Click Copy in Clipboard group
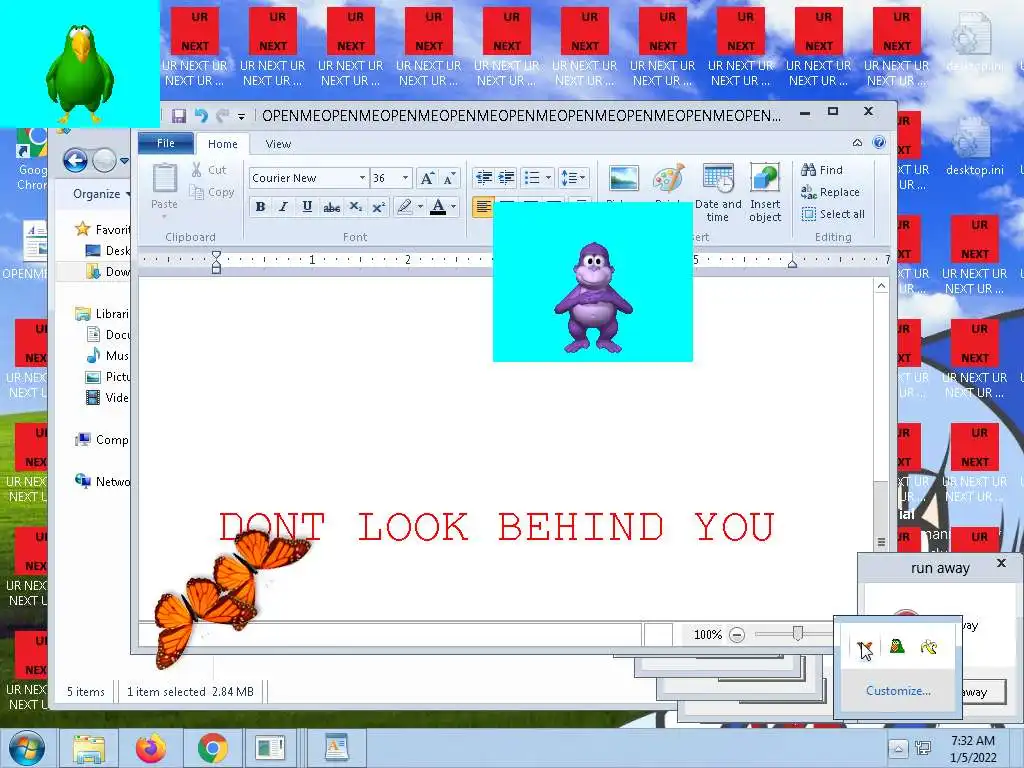This screenshot has height=768, width=1024. 212,192
